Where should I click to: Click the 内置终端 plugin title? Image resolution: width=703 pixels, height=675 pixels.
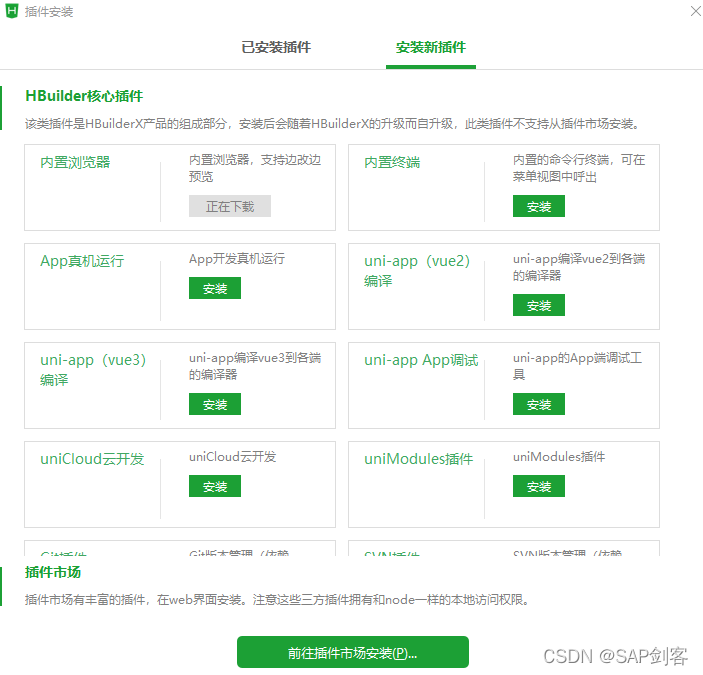pyautogui.click(x=392, y=162)
